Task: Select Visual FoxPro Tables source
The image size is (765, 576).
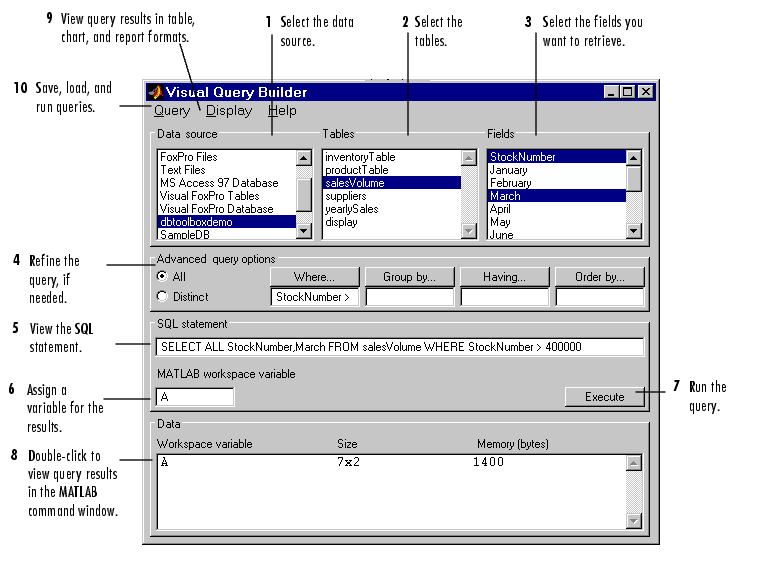Action: pyautogui.click(x=227, y=196)
